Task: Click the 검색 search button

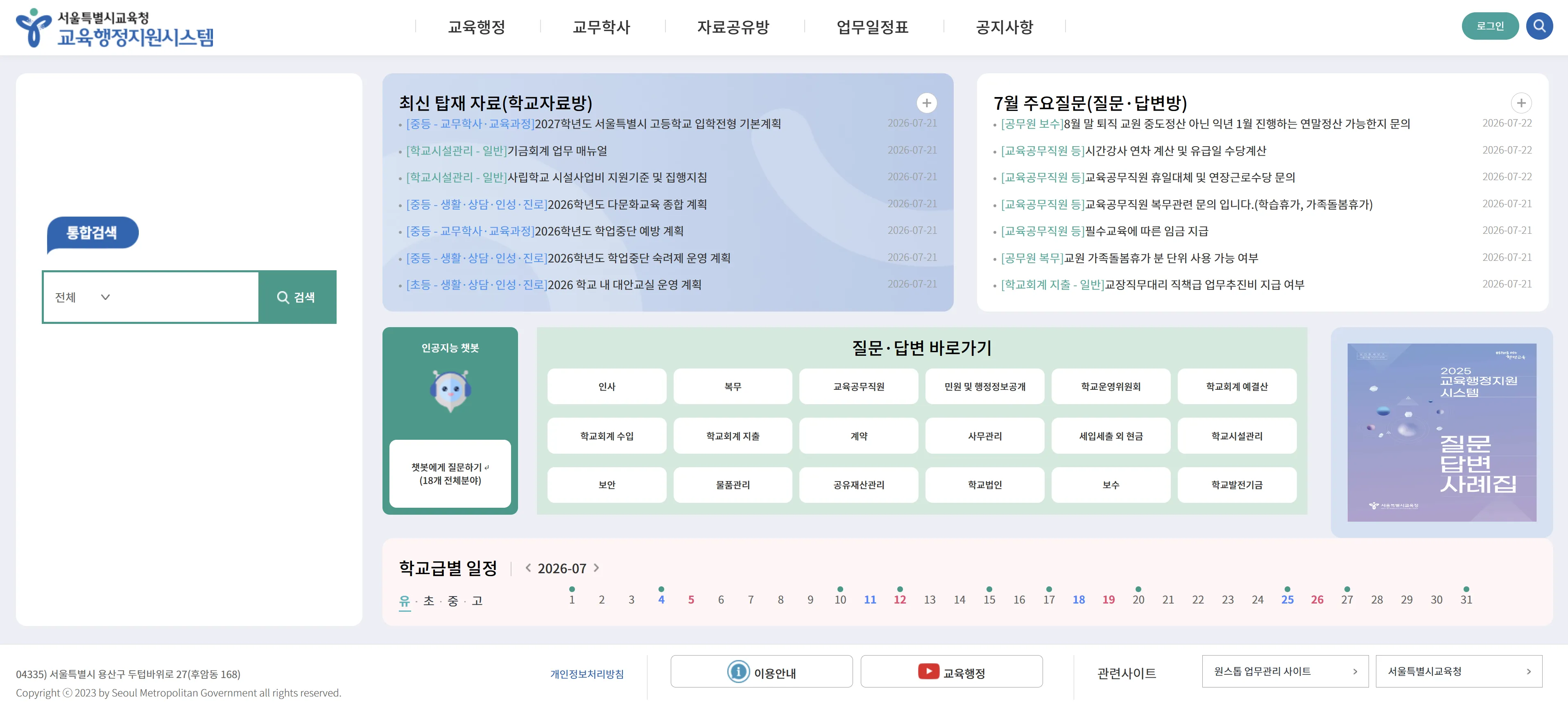Action: [x=297, y=297]
